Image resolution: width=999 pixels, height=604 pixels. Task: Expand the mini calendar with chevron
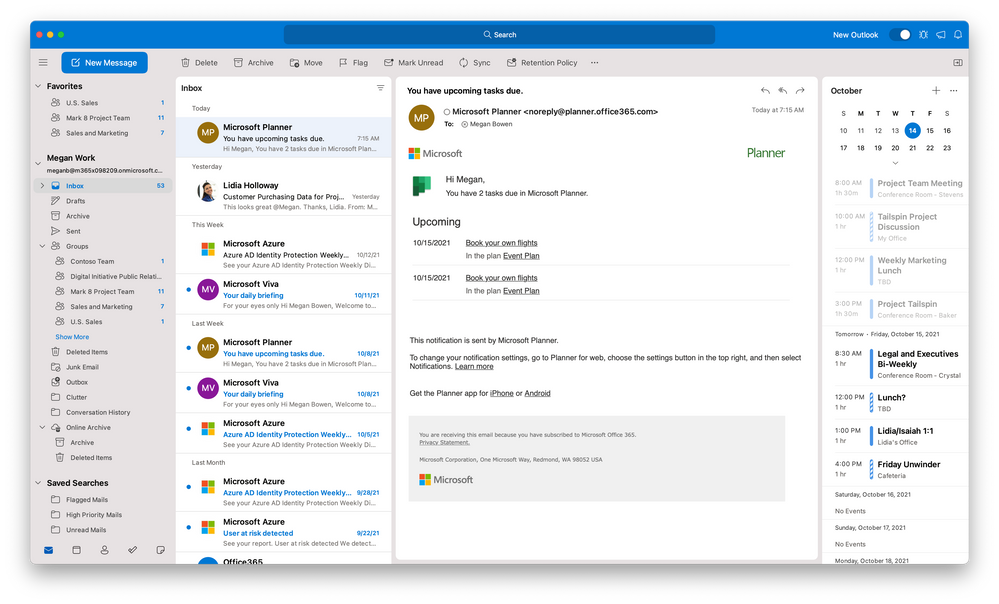pyautogui.click(x=895, y=163)
